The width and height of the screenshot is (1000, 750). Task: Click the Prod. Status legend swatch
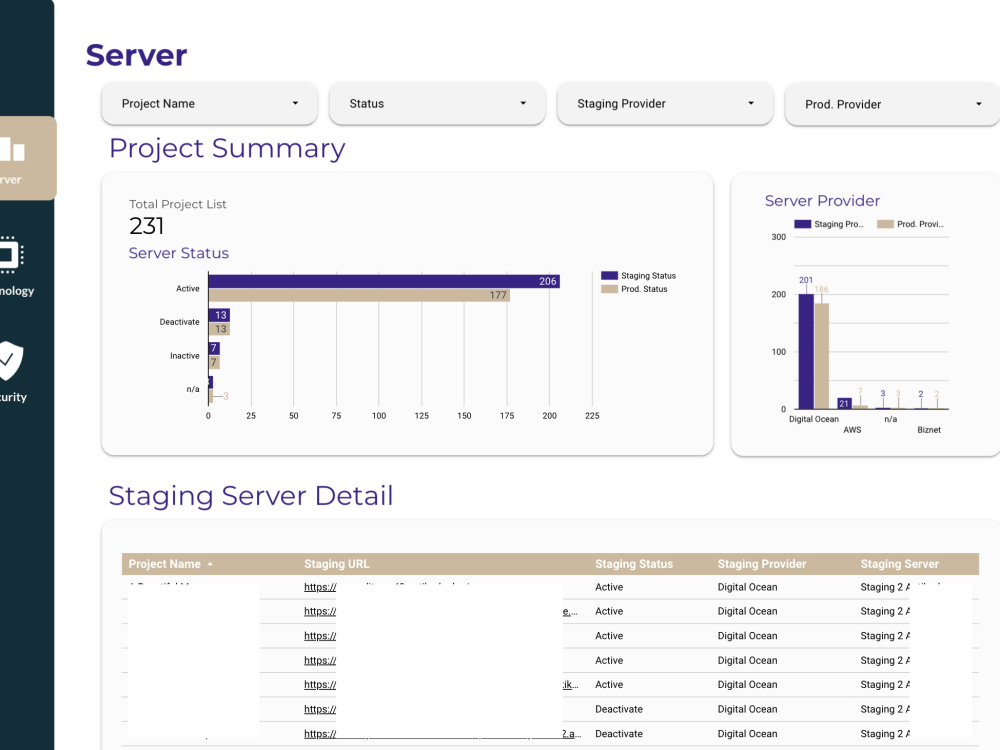point(609,289)
